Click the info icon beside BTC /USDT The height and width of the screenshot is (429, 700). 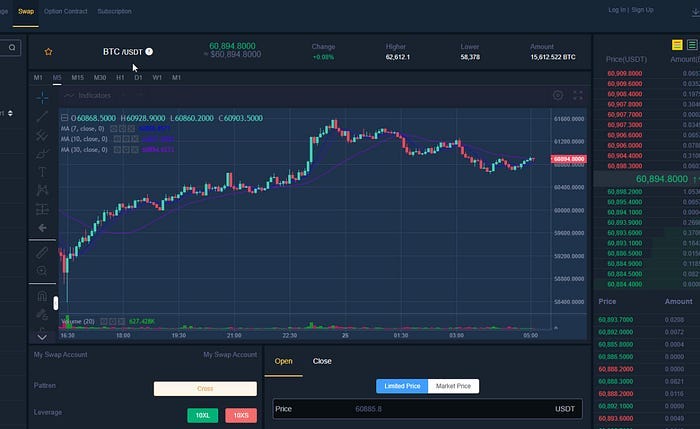pos(149,51)
